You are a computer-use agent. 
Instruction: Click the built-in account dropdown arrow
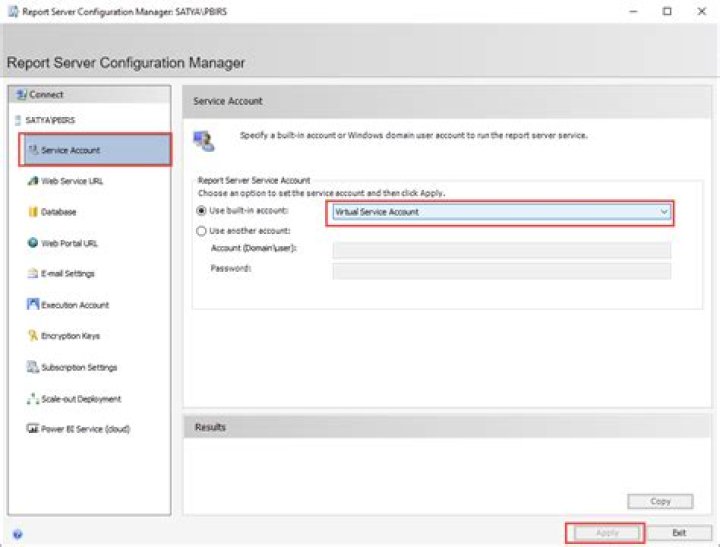click(x=664, y=212)
